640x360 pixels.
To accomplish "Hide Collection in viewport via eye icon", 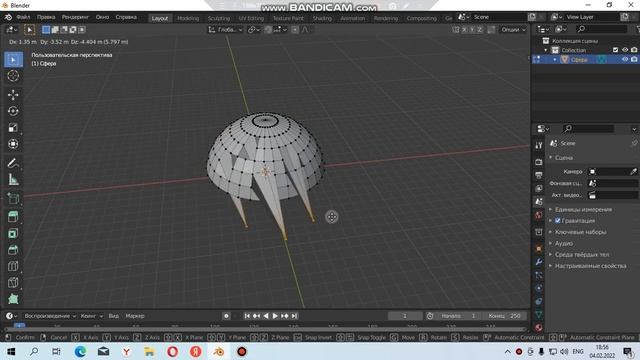I will [625, 50].
